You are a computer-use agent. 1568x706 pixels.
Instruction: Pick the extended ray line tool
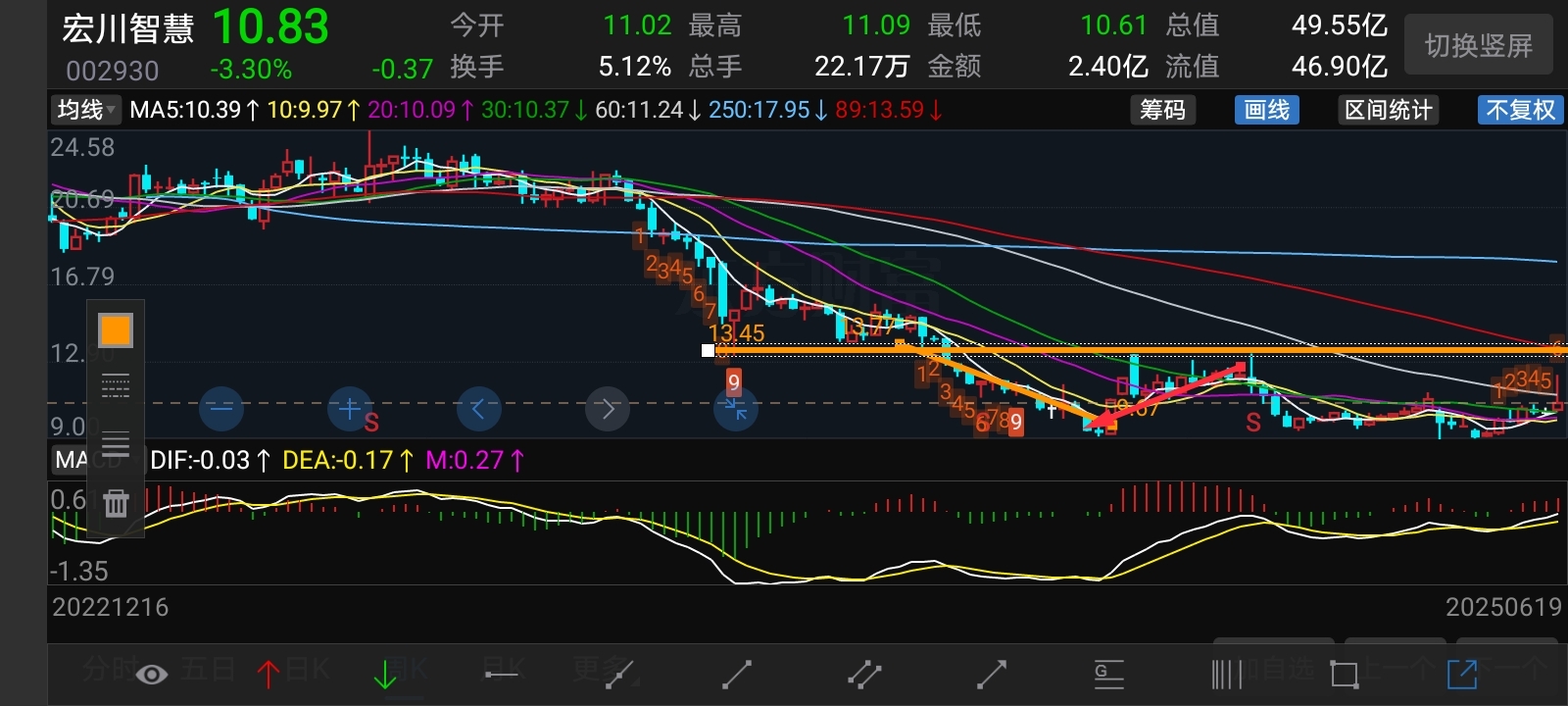pos(619,675)
